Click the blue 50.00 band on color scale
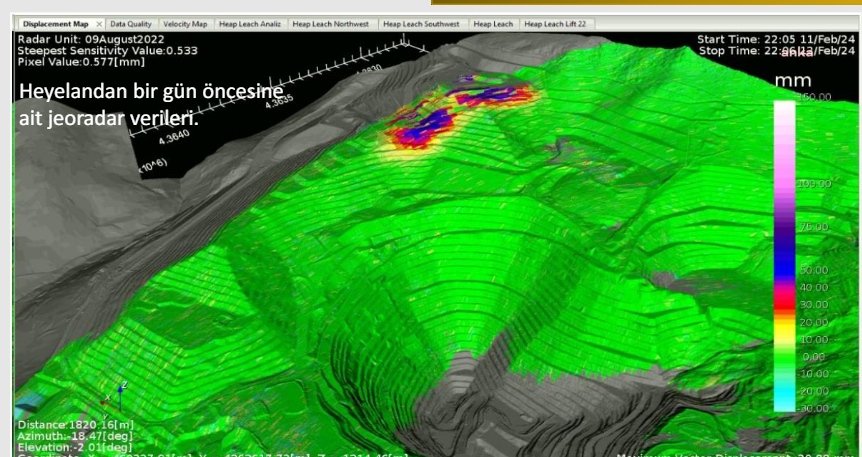Image resolution: width=862 pixels, height=457 pixels. (785, 267)
